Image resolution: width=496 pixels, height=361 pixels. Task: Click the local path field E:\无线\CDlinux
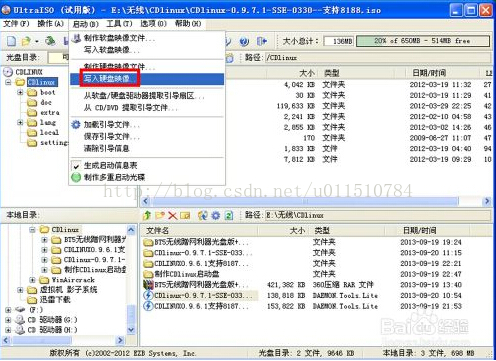coord(378,215)
